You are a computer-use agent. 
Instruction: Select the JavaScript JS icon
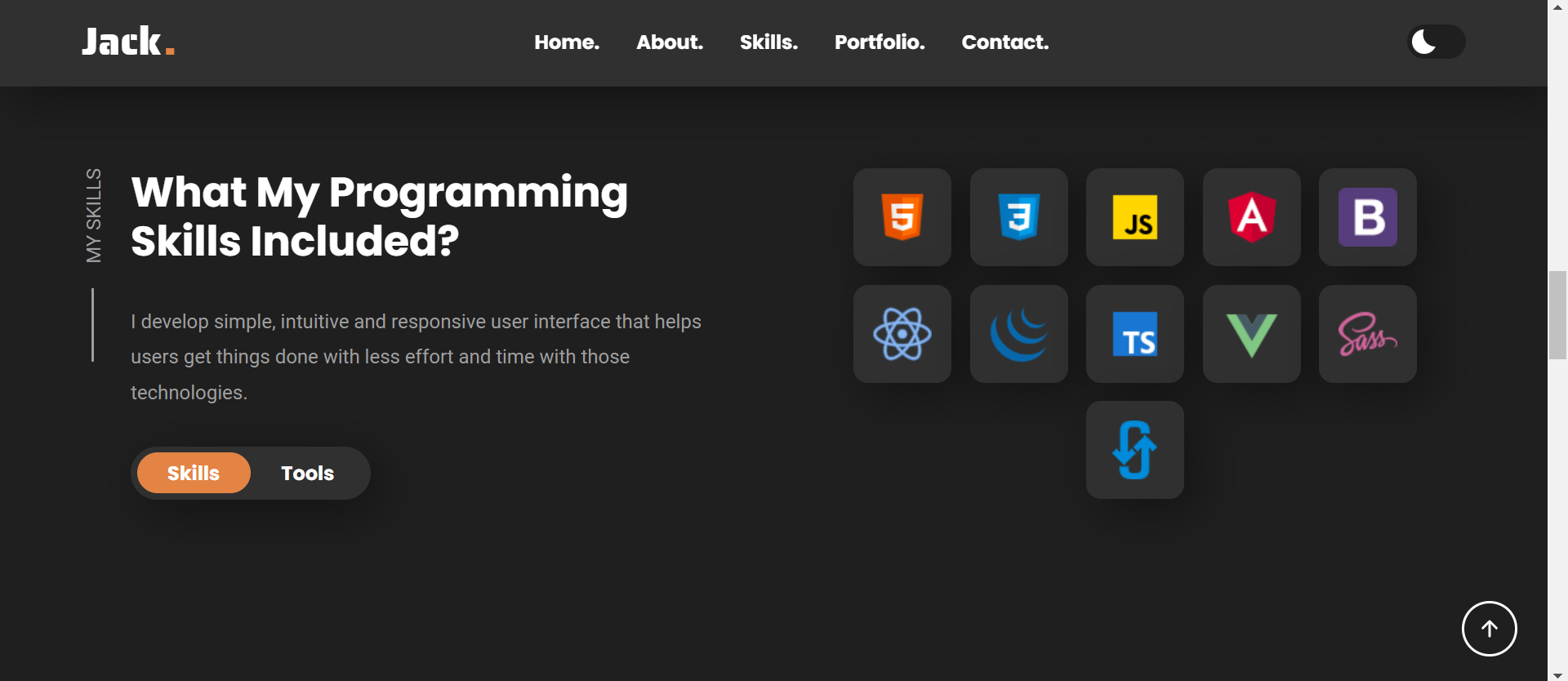[1135, 217]
